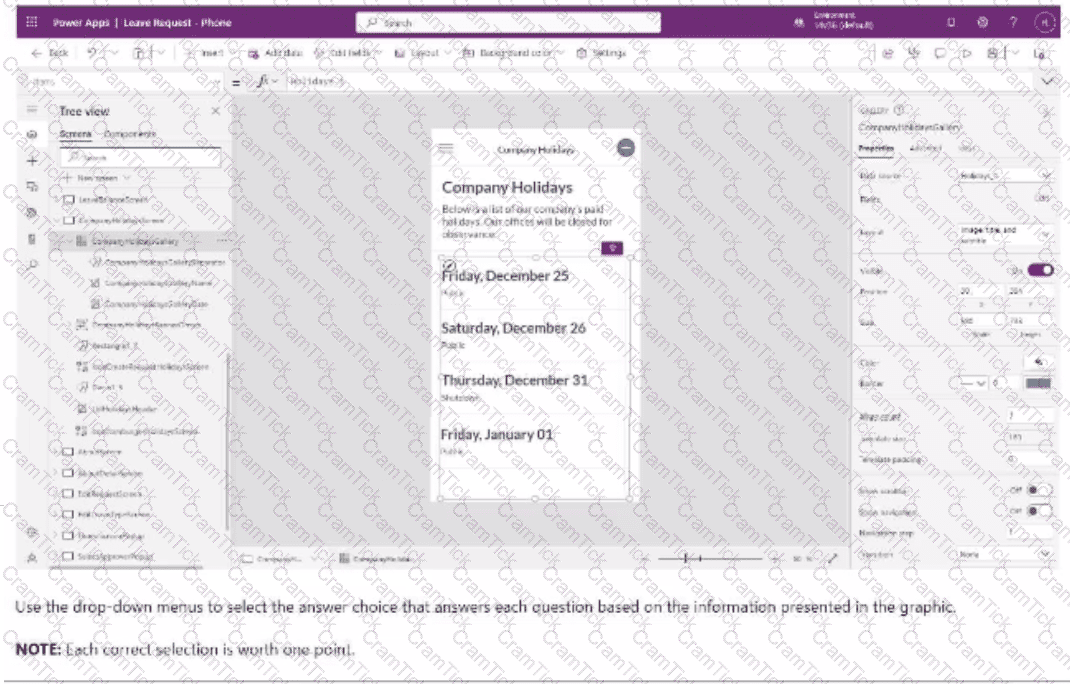Click the Environment icon in header
The height and width of the screenshot is (684, 1070).
(798, 23)
